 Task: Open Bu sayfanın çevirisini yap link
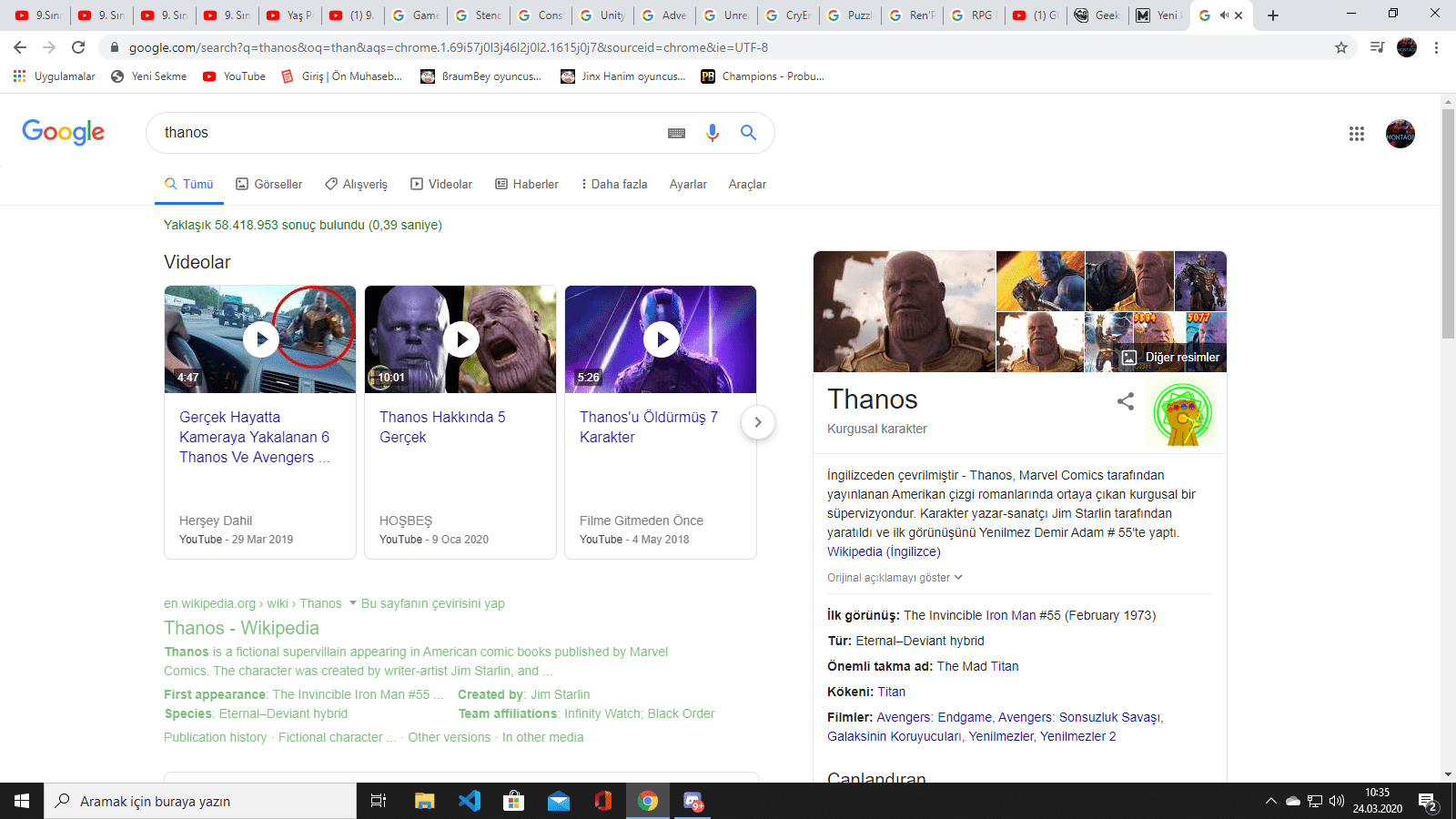433,603
